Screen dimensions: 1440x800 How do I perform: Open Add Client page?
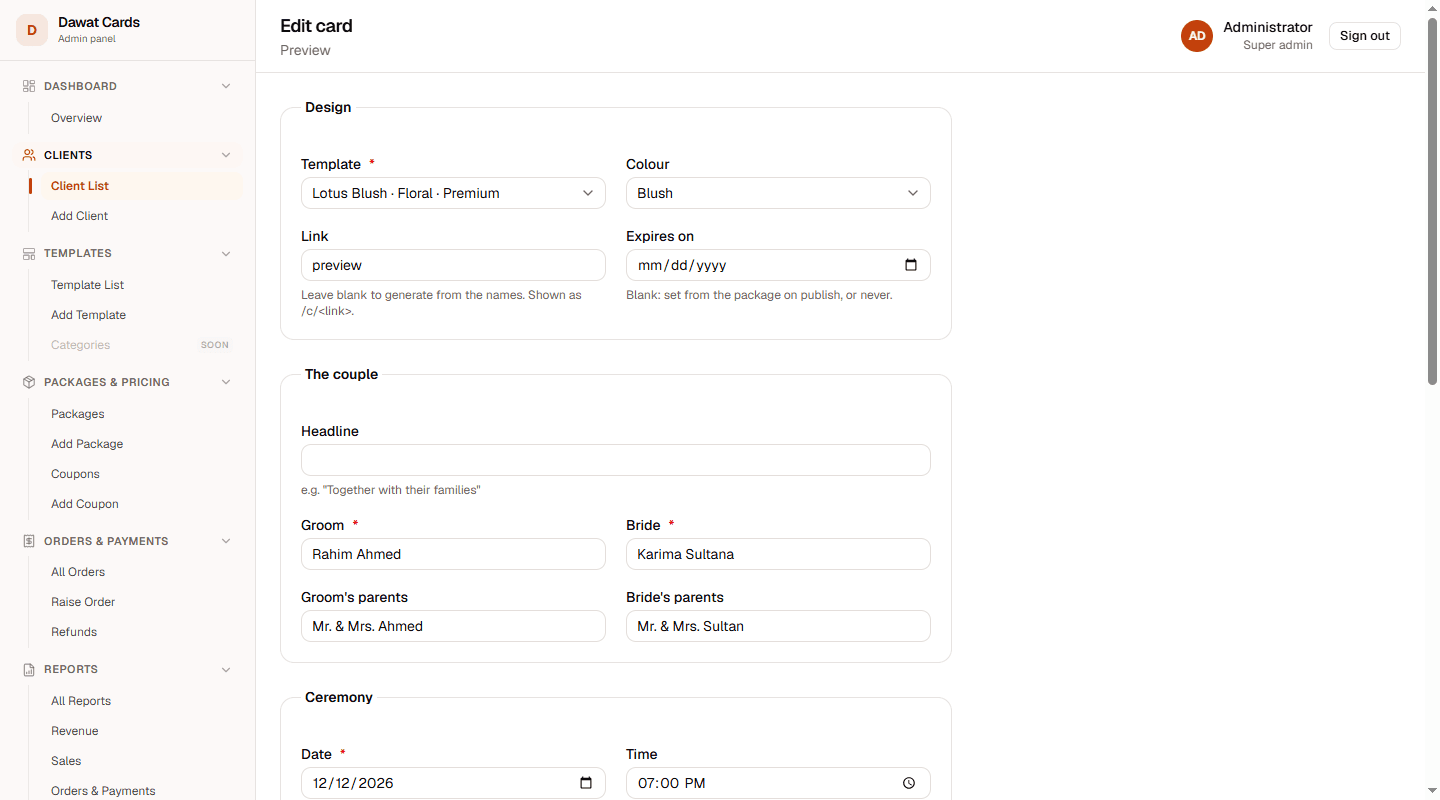[79, 216]
